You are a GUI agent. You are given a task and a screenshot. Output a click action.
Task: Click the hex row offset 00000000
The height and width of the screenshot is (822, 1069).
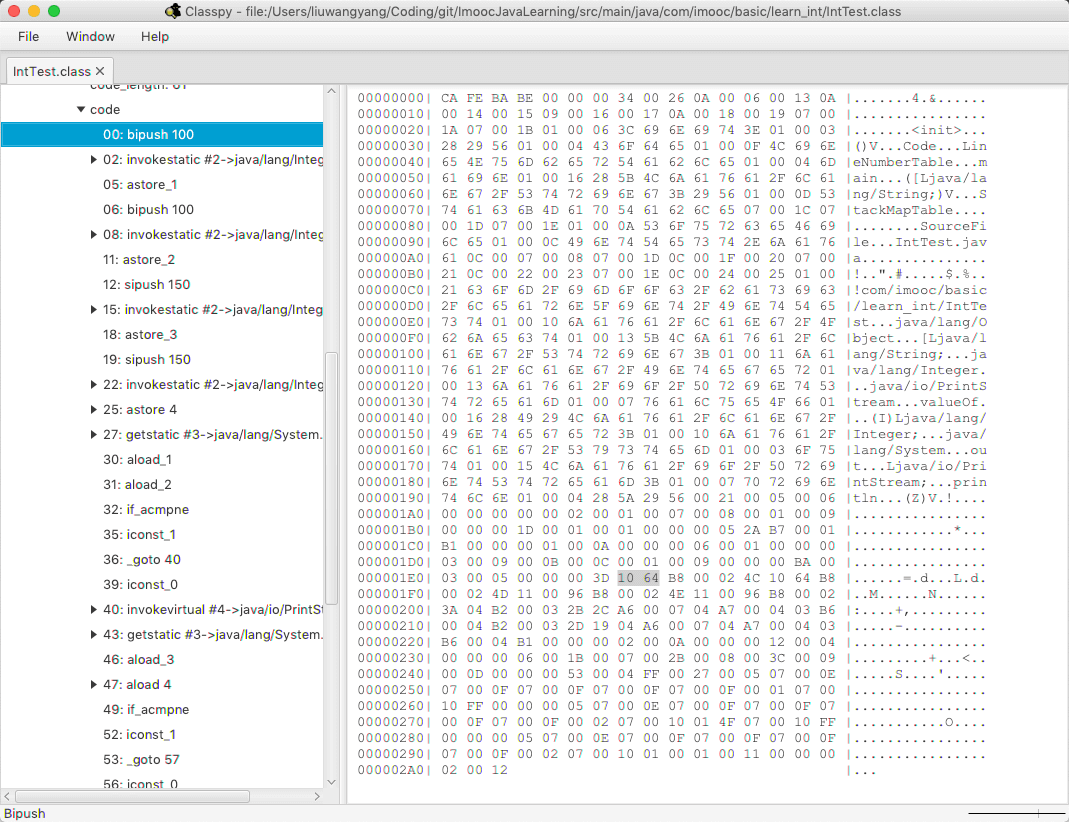[x=391, y=98]
